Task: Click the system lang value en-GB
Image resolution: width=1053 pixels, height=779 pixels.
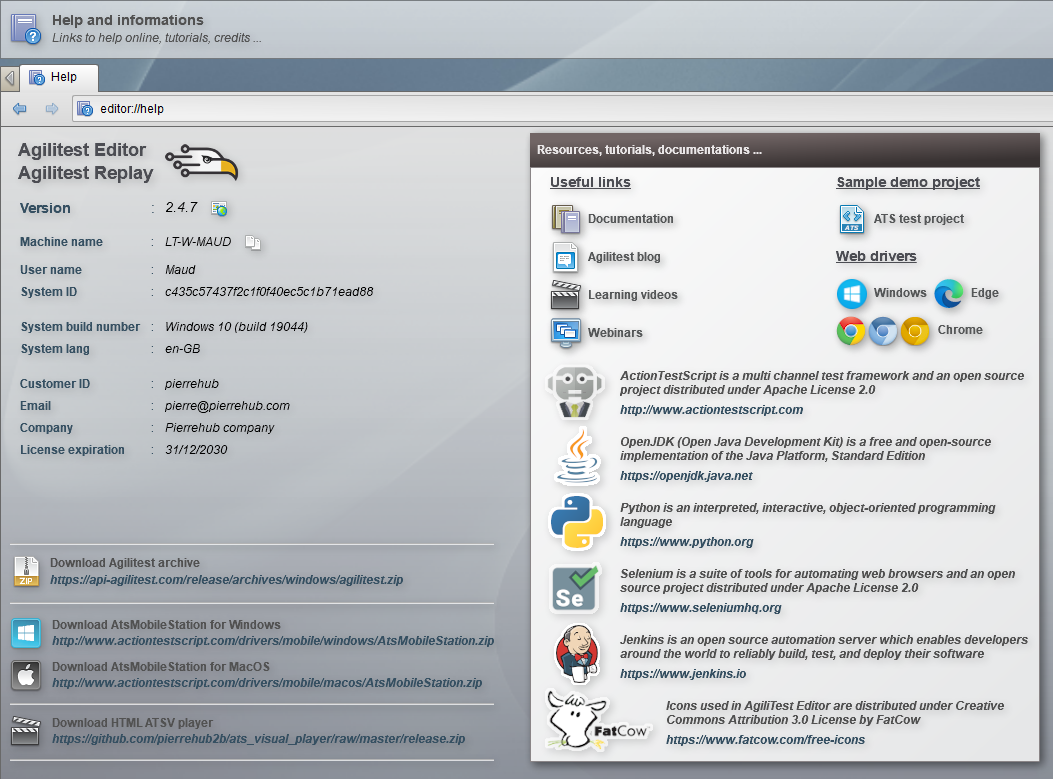Action: [183, 349]
